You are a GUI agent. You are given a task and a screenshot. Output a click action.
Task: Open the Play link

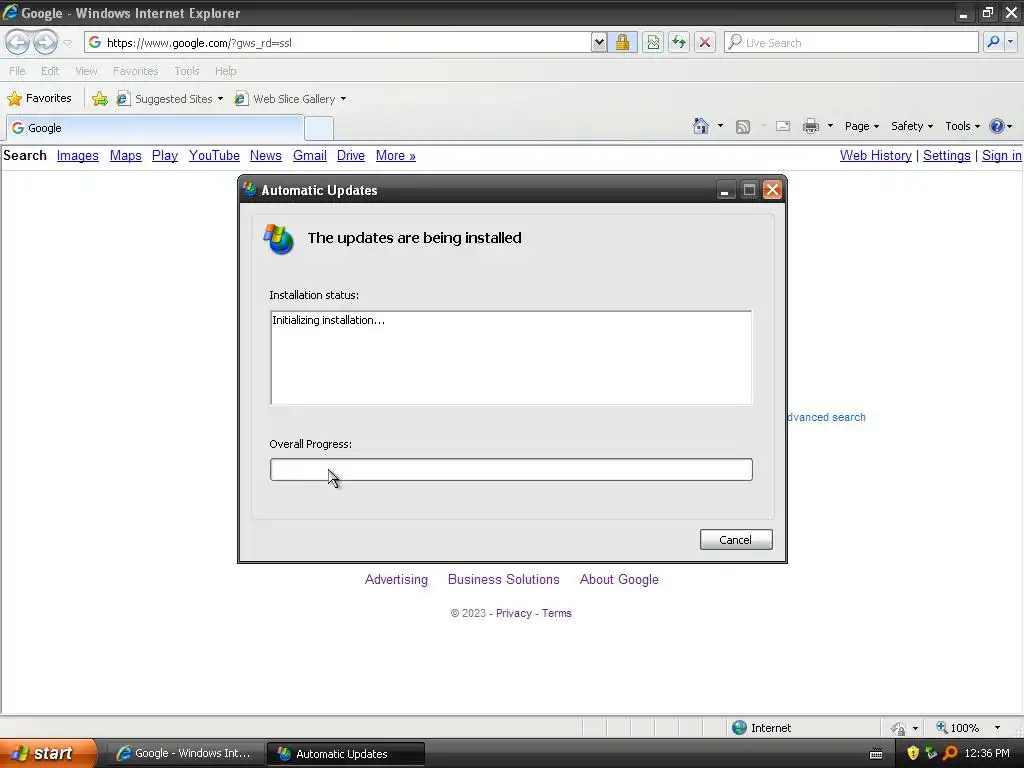click(165, 155)
